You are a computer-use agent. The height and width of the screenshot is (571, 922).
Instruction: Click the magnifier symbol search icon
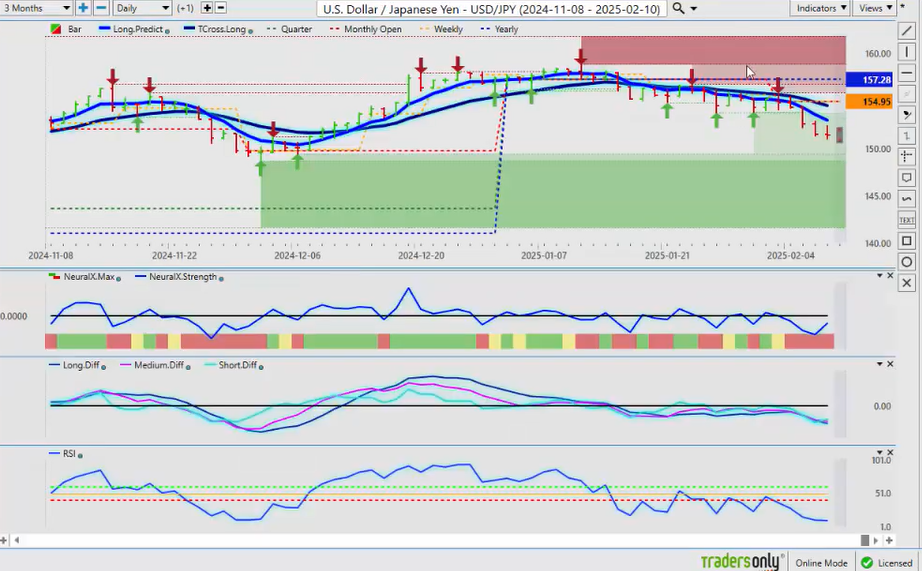tap(678, 8)
